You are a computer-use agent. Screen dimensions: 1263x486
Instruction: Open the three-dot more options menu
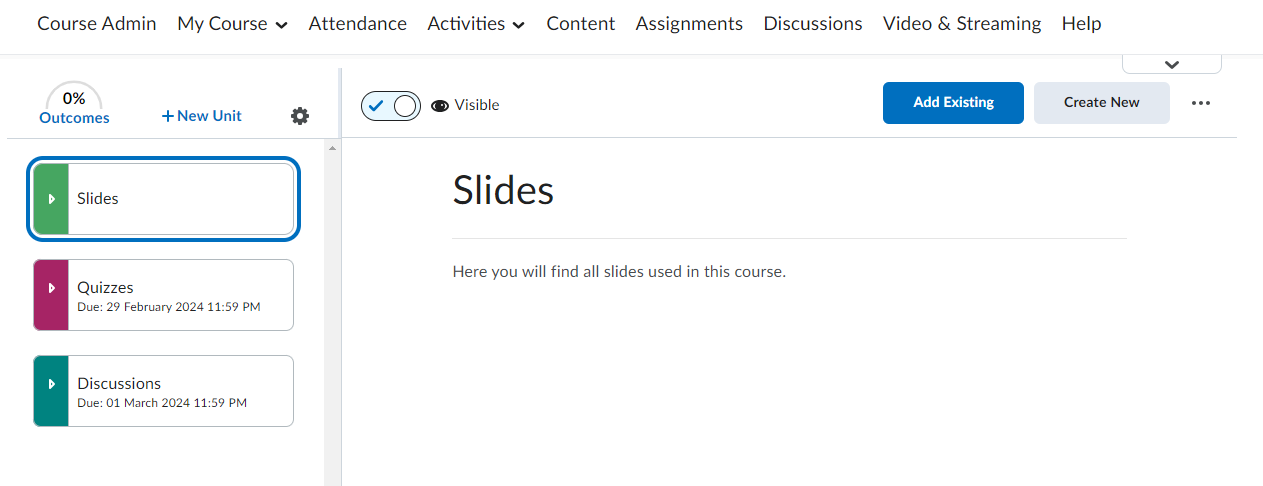pos(1201,103)
